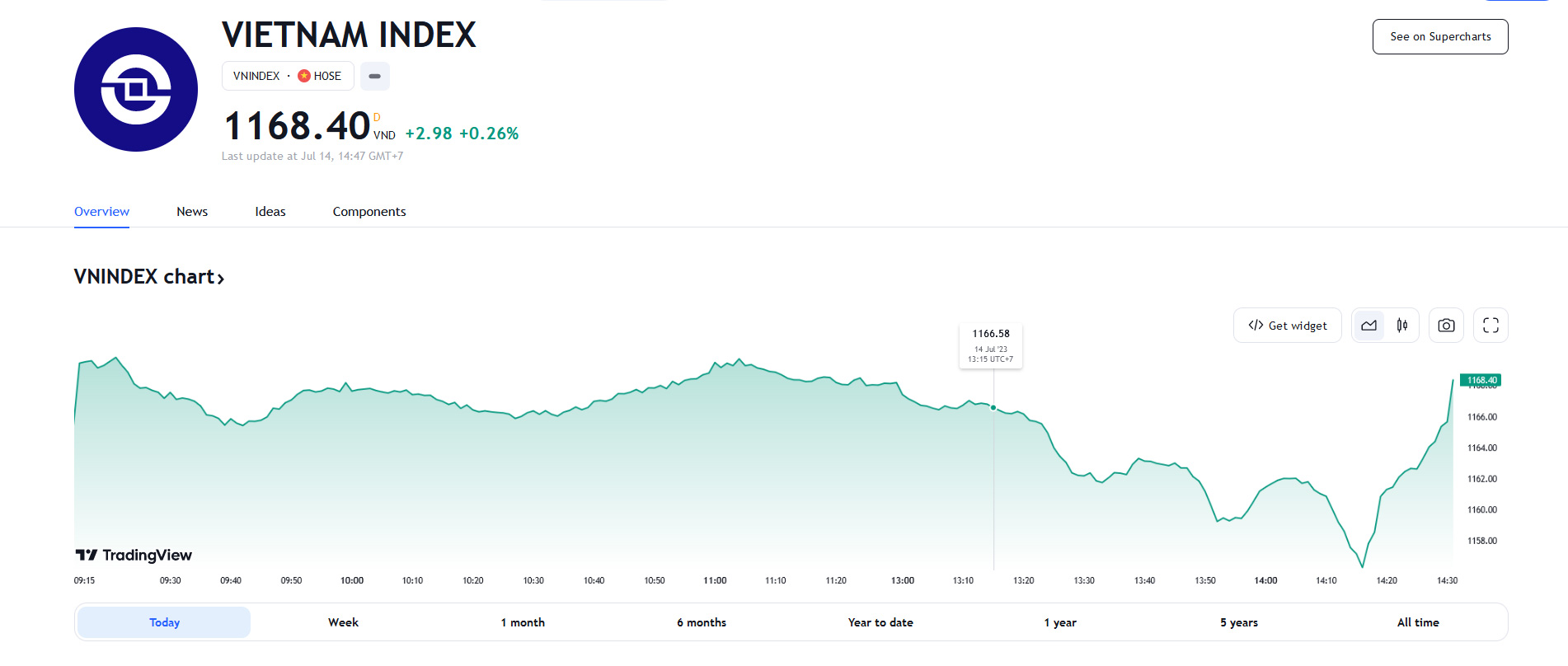Click the 1168.40 price label on chart

pyautogui.click(x=1481, y=380)
